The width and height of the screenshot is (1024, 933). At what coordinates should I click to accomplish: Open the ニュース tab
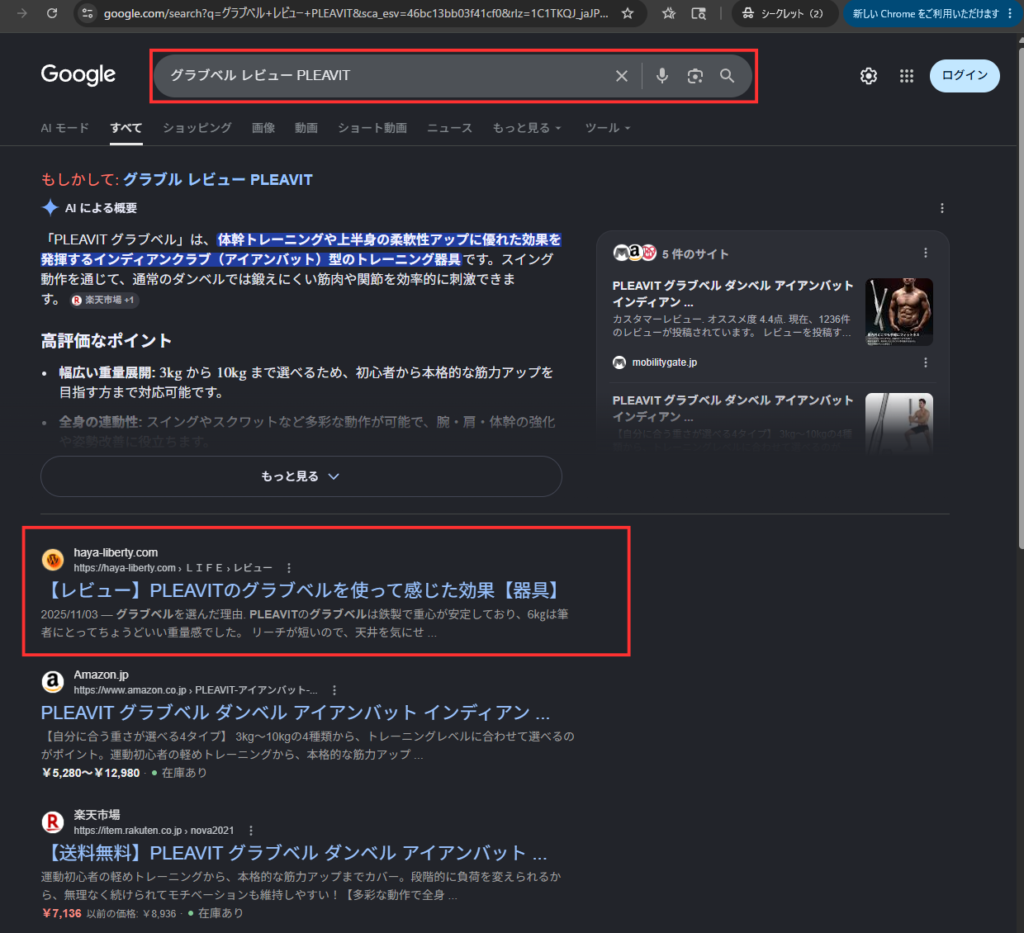(449, 128)
